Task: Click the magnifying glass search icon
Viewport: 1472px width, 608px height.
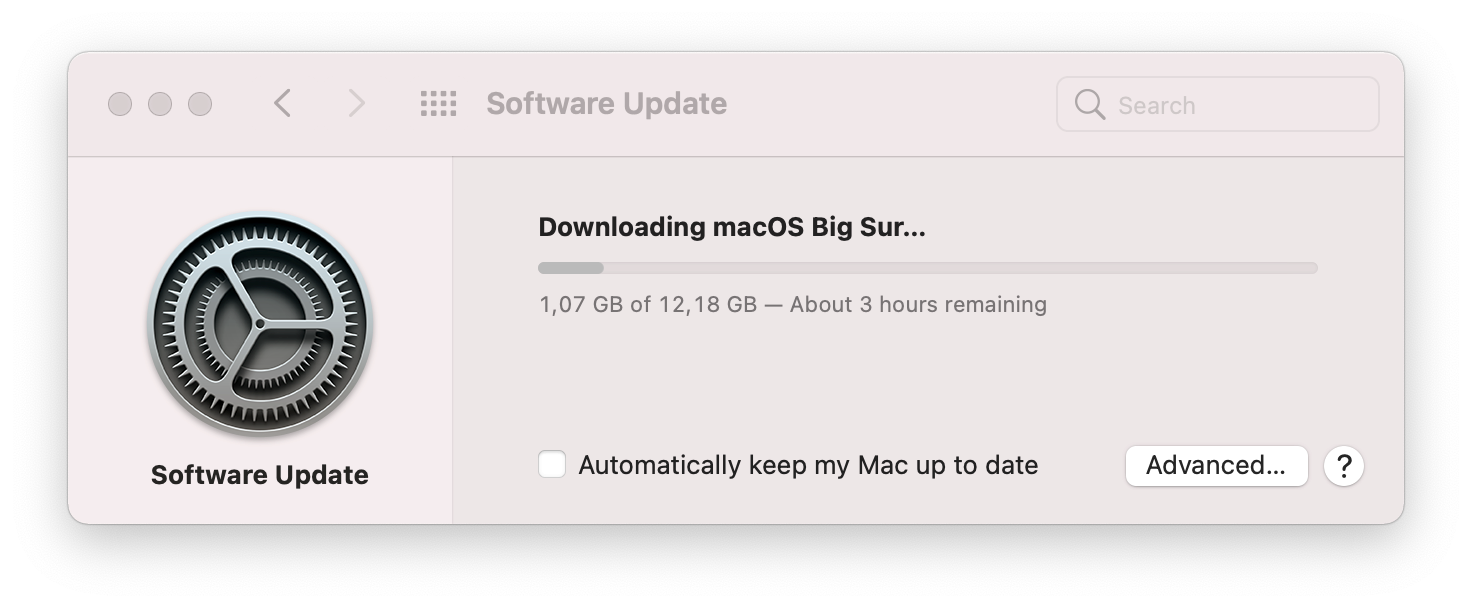Action: [1089, 105]
